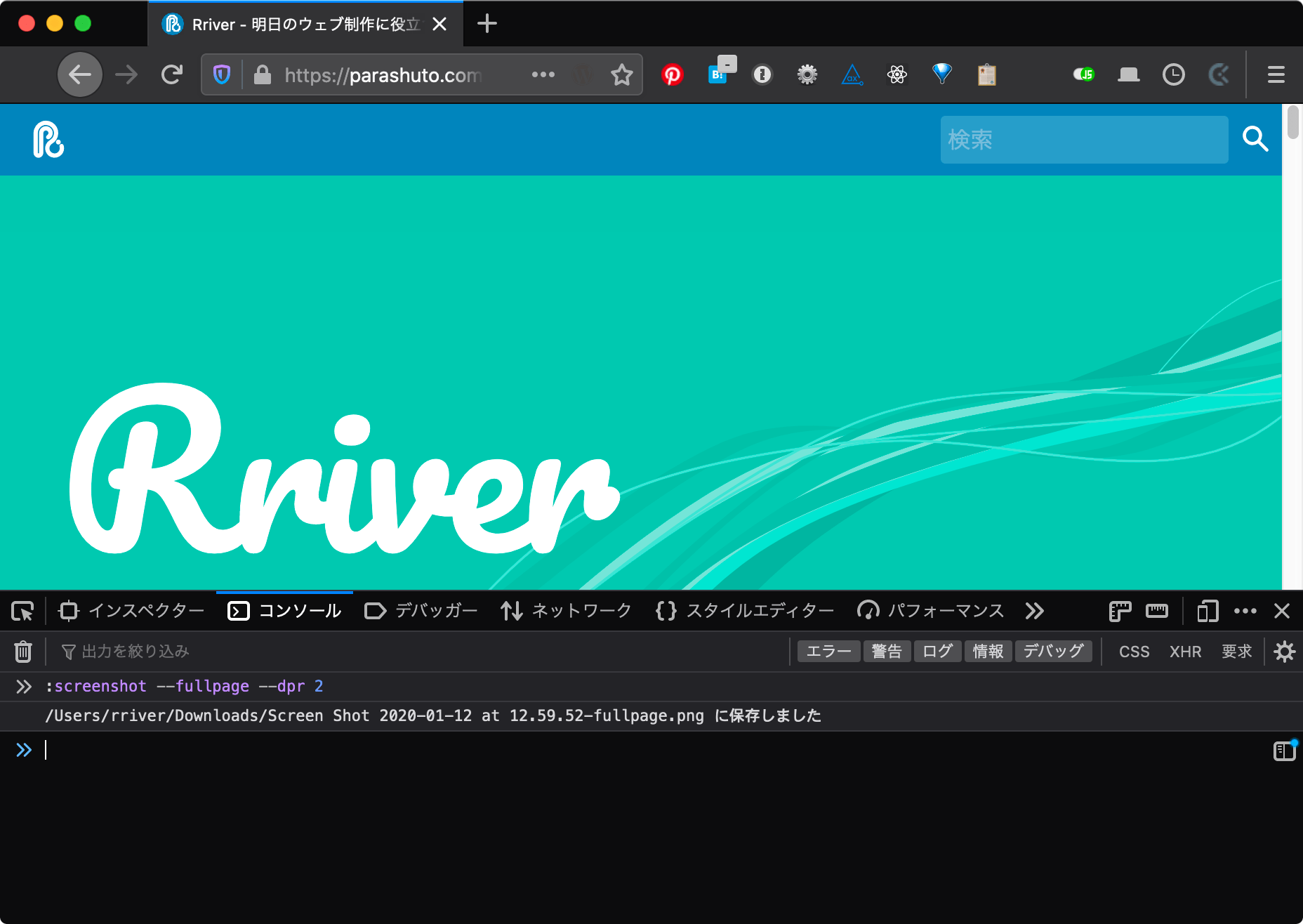Open console settings gear

tap(1285, 652)
